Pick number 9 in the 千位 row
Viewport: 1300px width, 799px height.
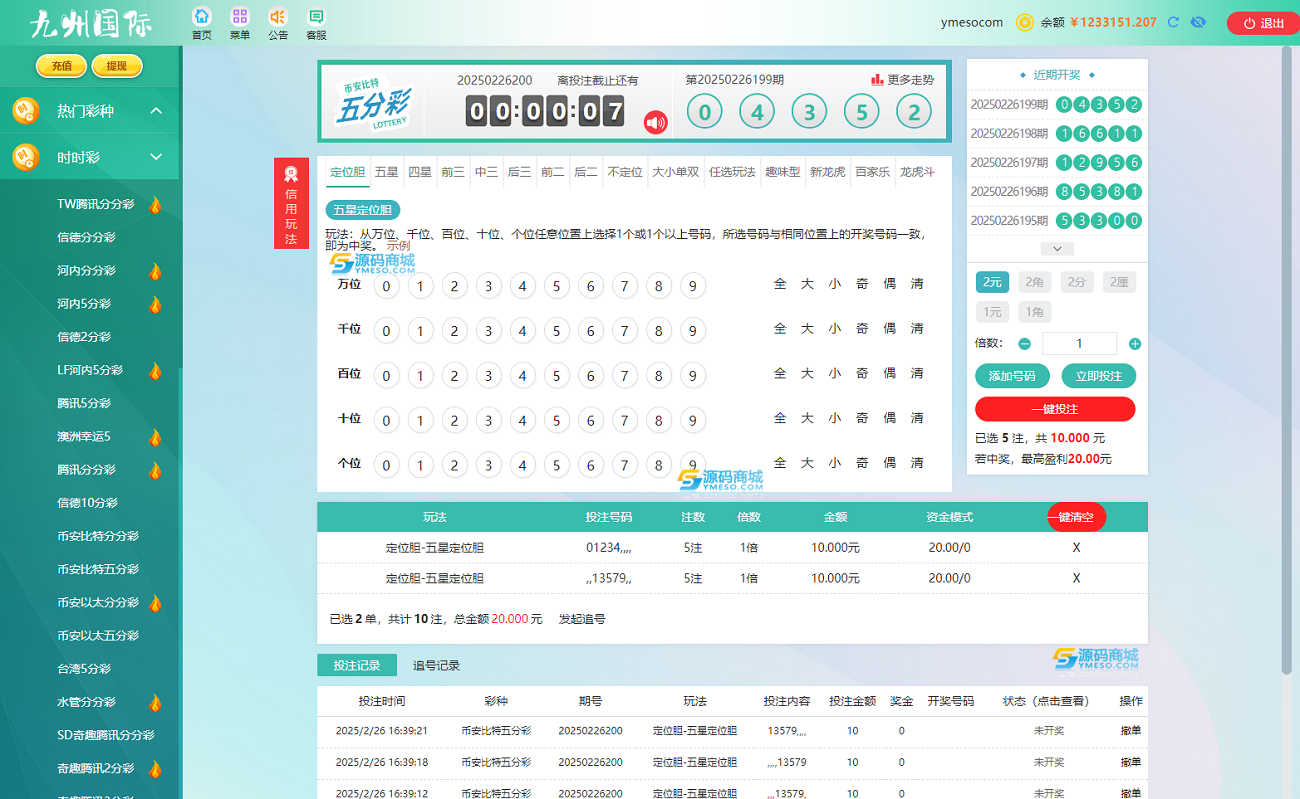point(692,331)
